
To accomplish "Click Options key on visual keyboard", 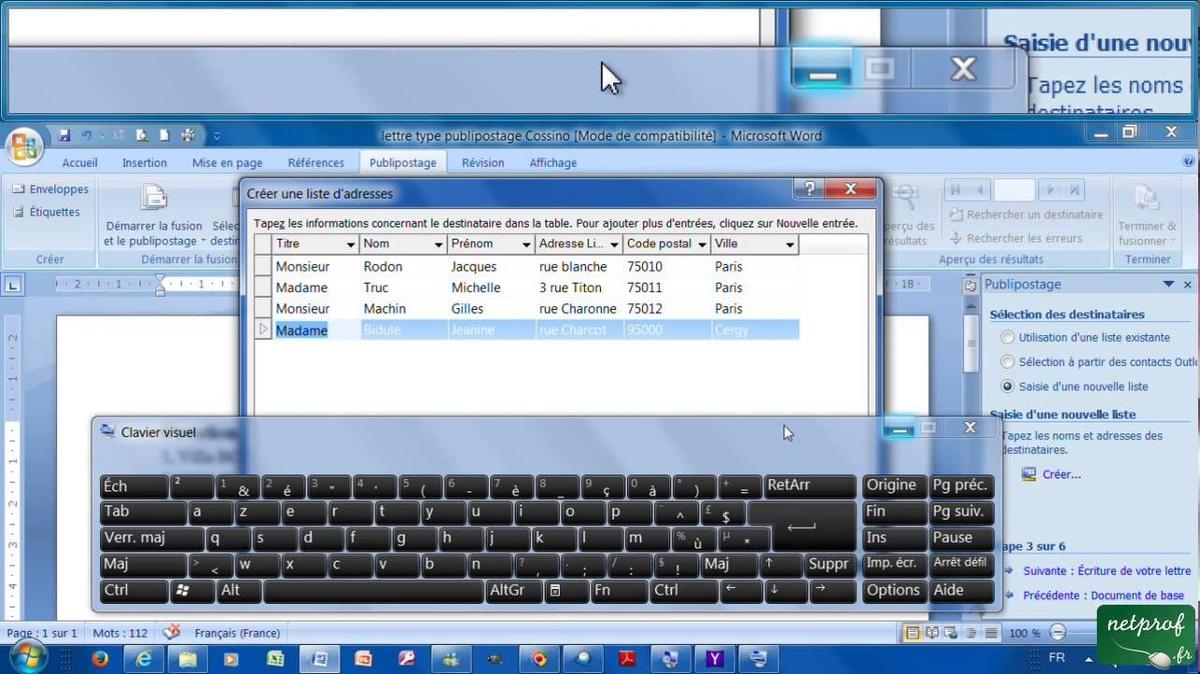I will tap(893, 590).
